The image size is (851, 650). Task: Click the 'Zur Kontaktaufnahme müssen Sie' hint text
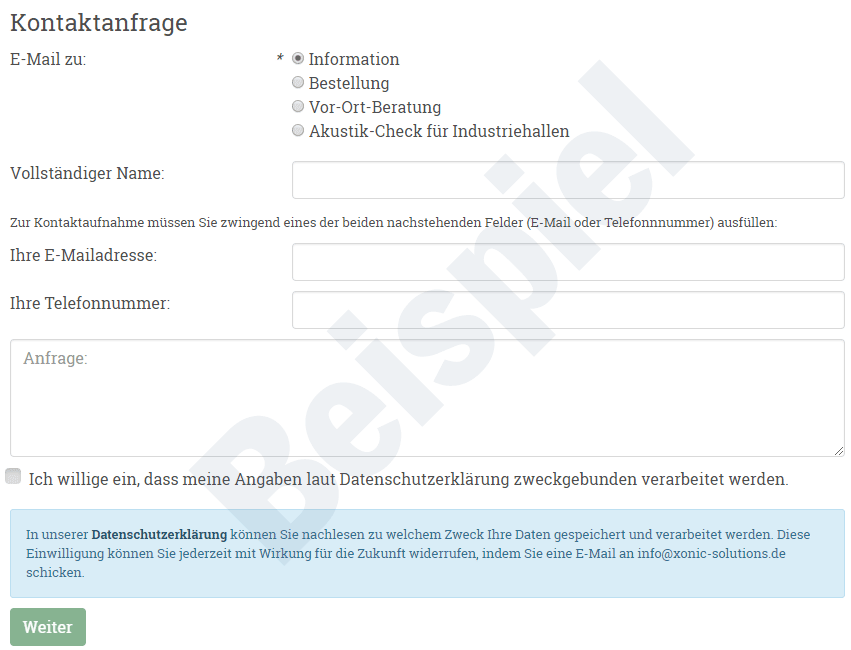point(393,222)
